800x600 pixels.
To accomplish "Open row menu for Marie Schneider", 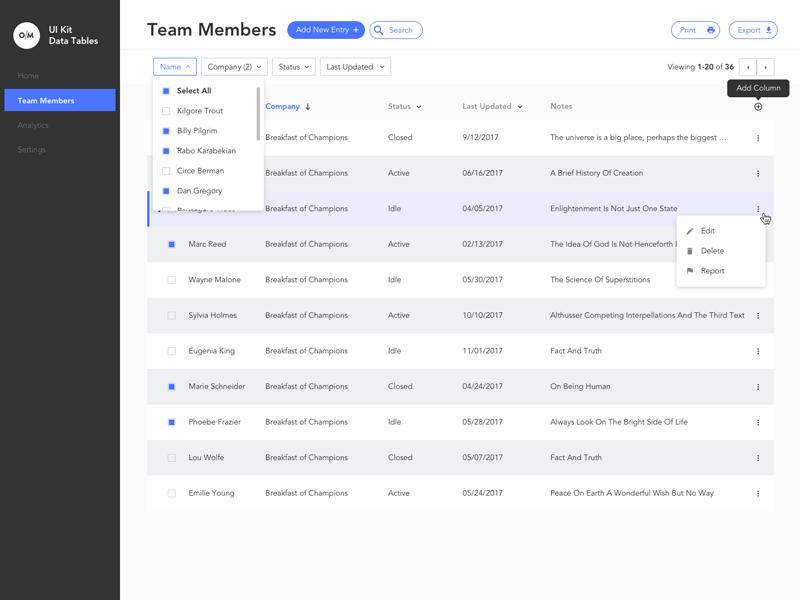I will [758, 387].
